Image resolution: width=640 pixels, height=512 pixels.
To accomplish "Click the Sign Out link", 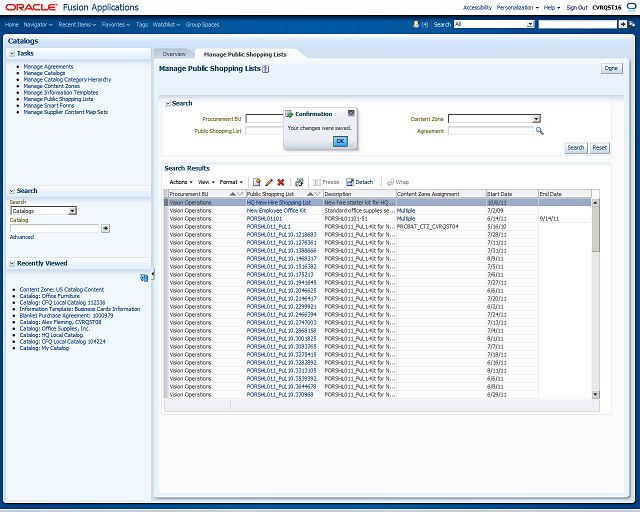I will (577, 7).
